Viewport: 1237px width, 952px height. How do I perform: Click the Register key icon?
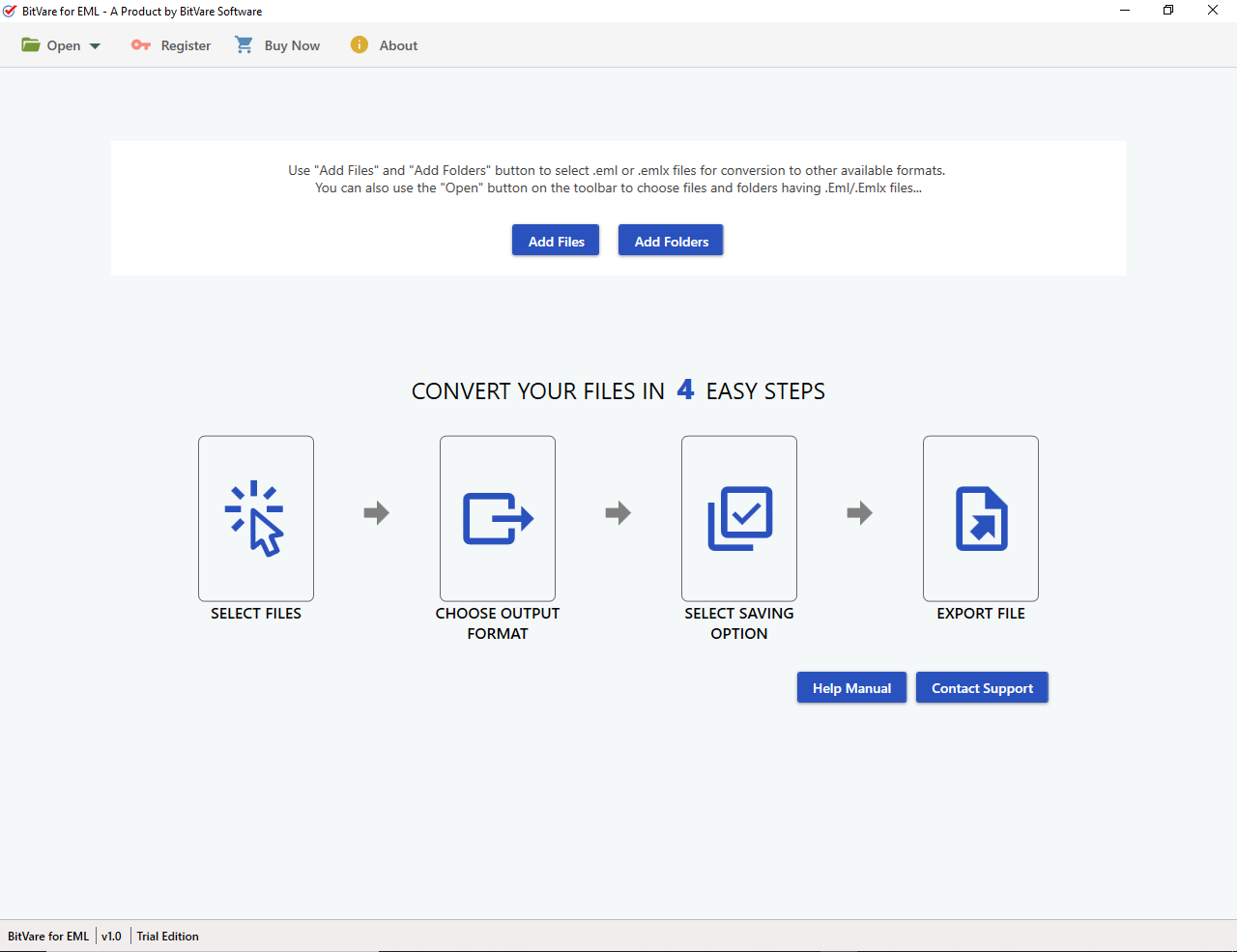click(141, 45)
